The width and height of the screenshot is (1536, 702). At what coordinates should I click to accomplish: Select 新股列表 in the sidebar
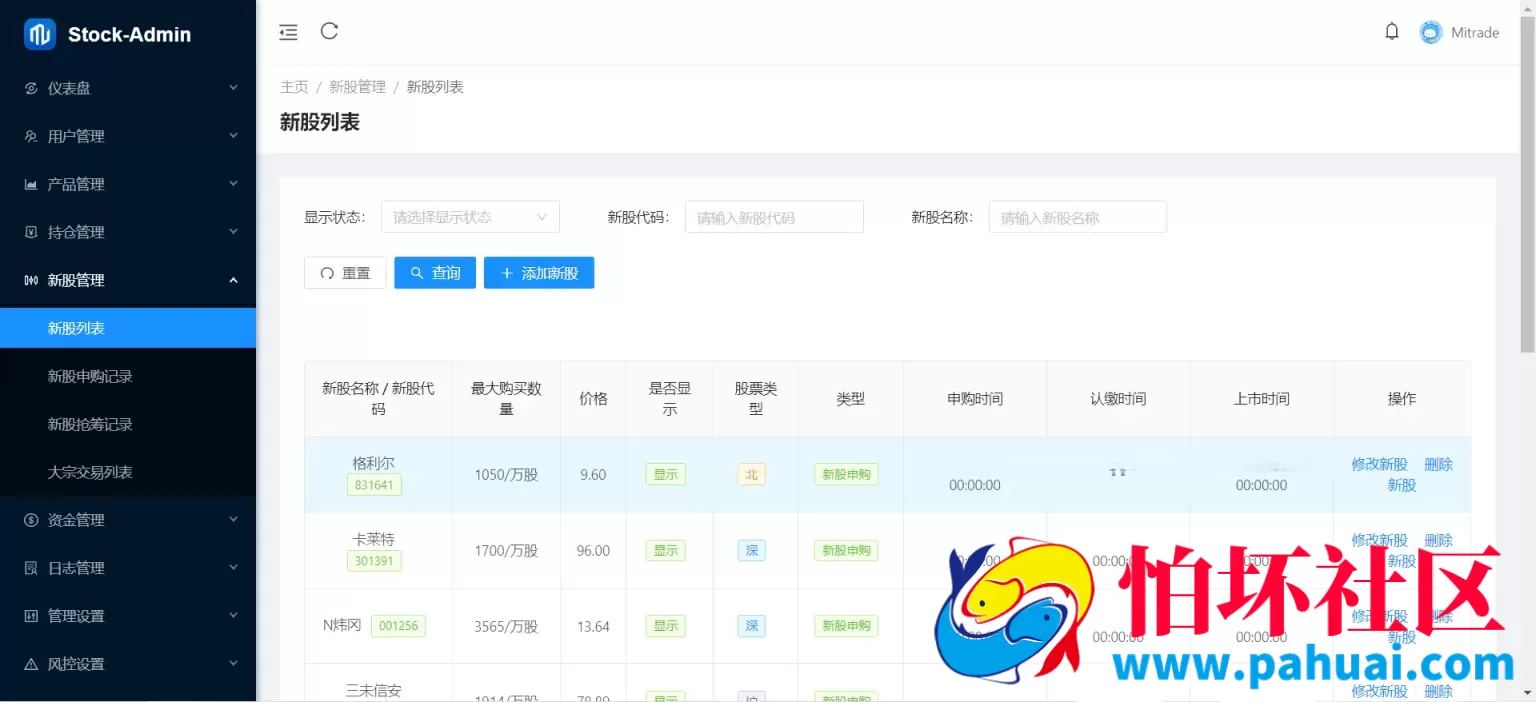pos(128,328)
